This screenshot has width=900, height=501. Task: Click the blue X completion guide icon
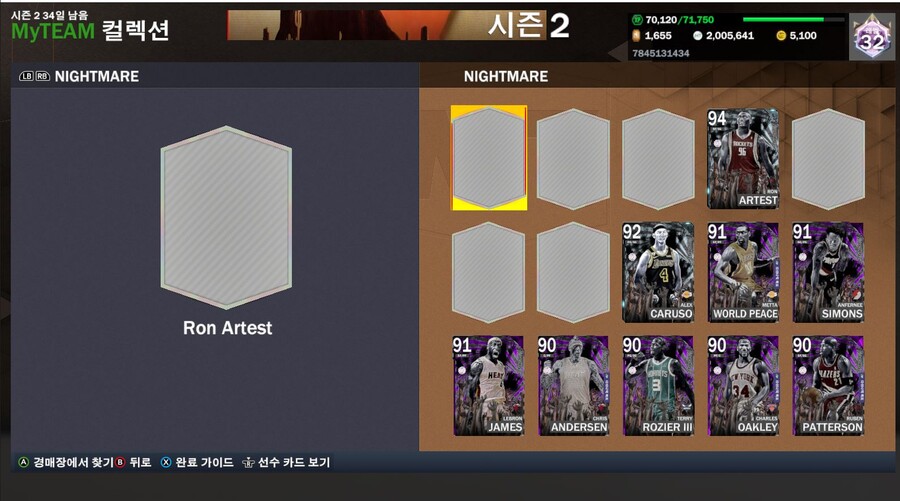point(166,463)
